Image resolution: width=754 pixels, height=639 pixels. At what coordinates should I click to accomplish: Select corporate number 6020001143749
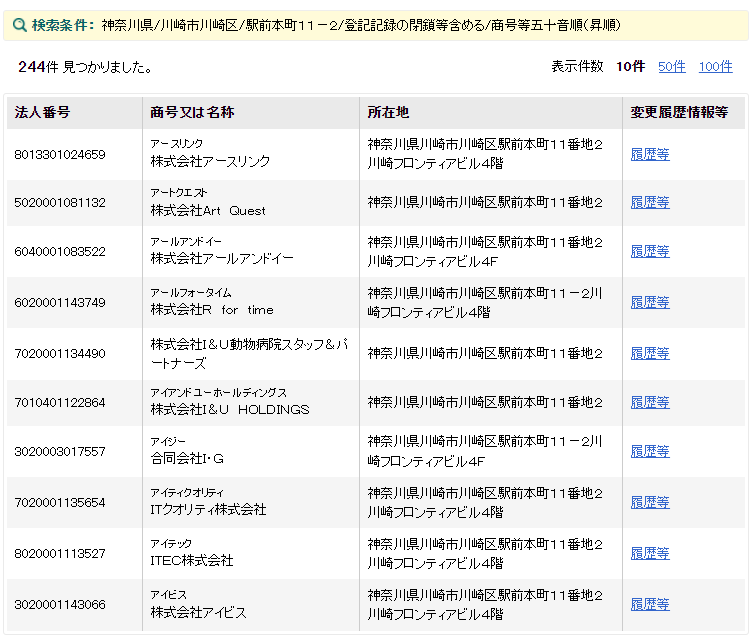coord(60,302)
